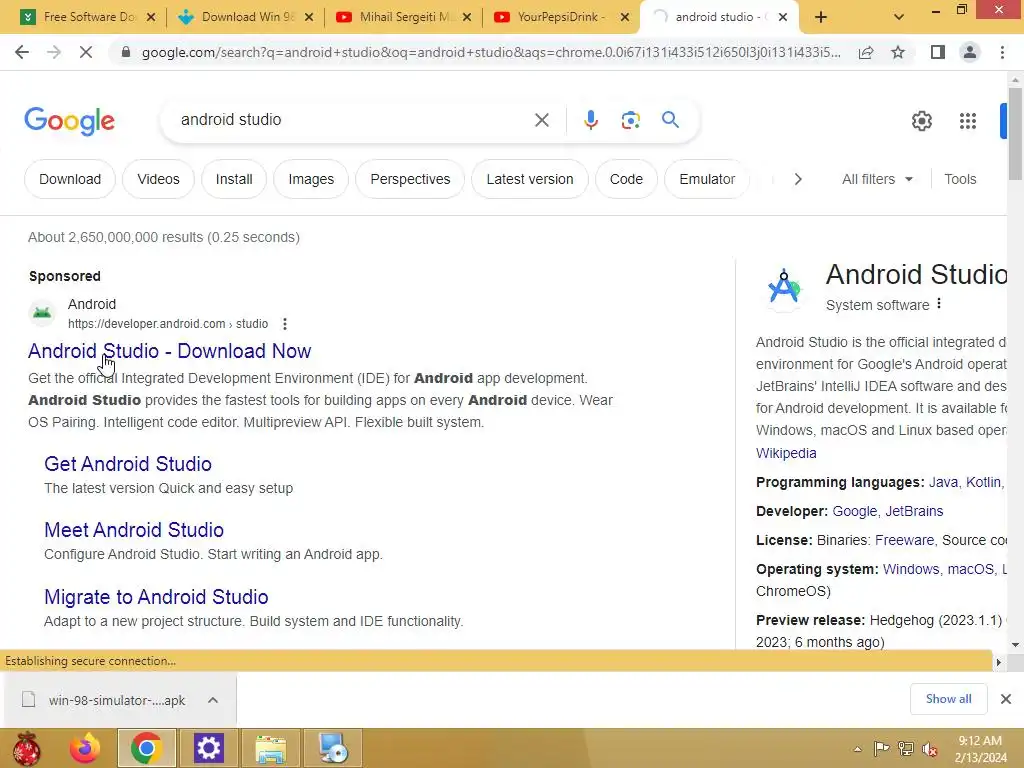Open the sponsored ad's three-dot options
Screen dimensions: 1024x768
[x=285, y=324]
